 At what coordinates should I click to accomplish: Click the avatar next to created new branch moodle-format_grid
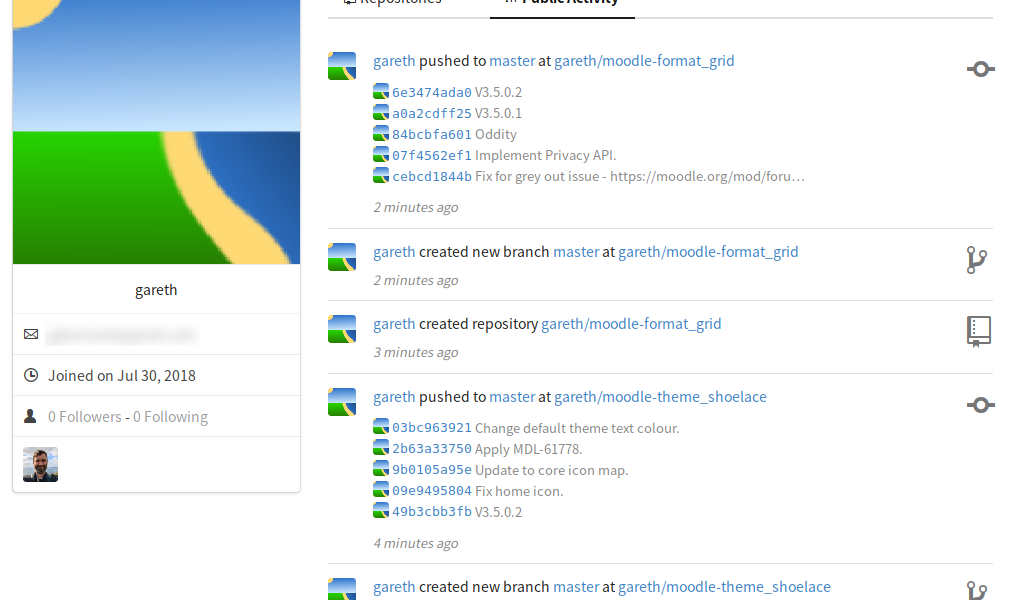coord(342,256)
